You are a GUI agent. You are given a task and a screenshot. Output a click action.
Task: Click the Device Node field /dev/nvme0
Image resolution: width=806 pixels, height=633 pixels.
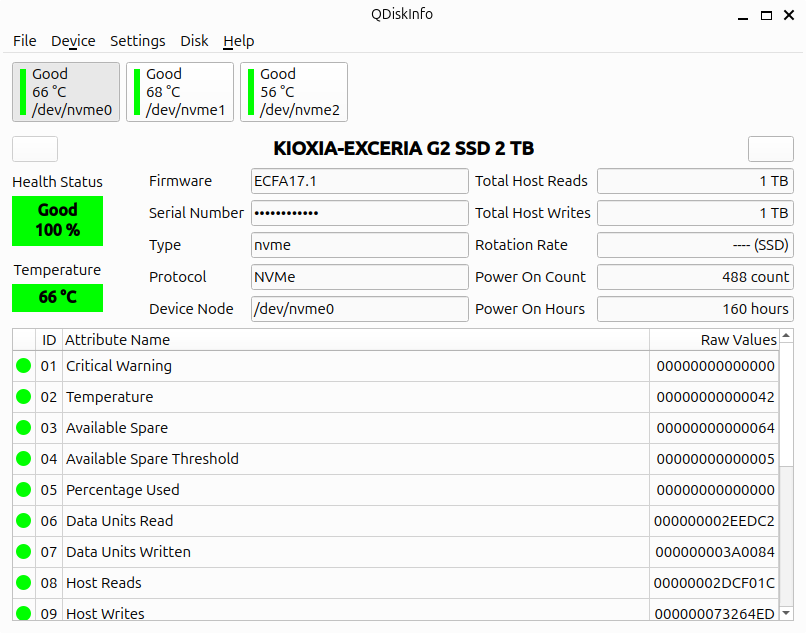[360, 309]
